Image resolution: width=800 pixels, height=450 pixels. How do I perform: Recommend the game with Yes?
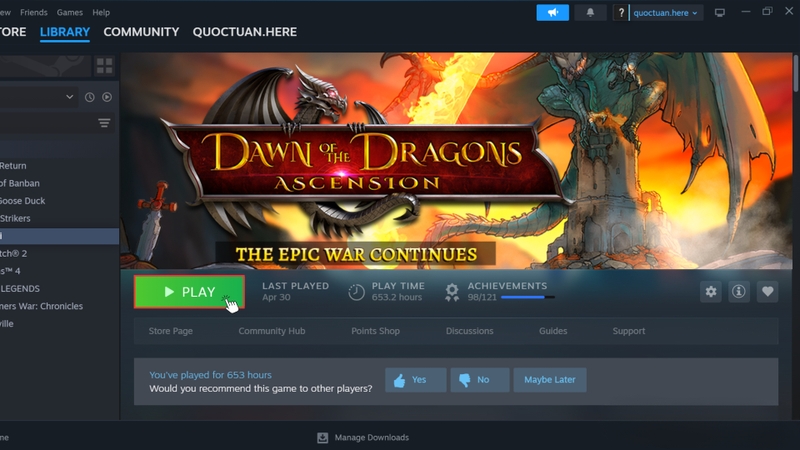pyautogui.click(x=415, y=380)
